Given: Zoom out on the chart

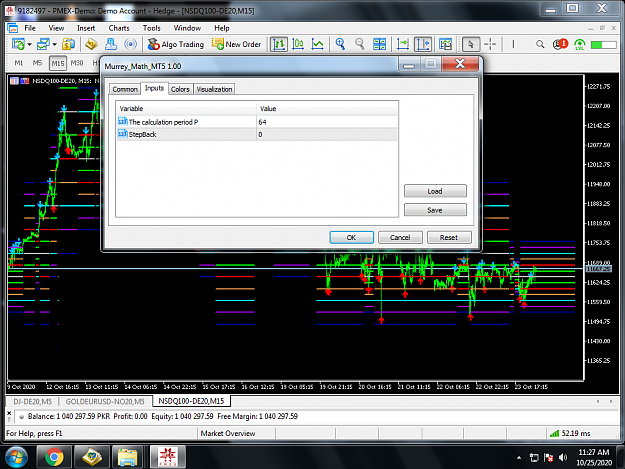Looking at the screenshot, I should click(360, 44).
